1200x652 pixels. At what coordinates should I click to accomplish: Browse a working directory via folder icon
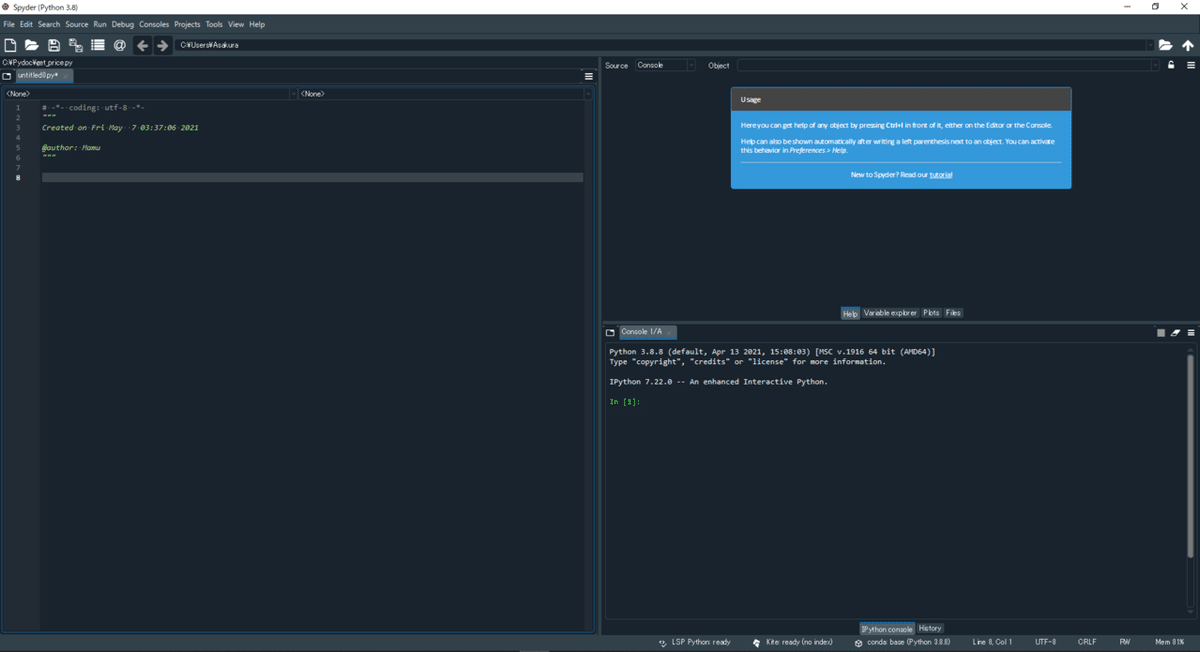click(x=1166, y=45)
